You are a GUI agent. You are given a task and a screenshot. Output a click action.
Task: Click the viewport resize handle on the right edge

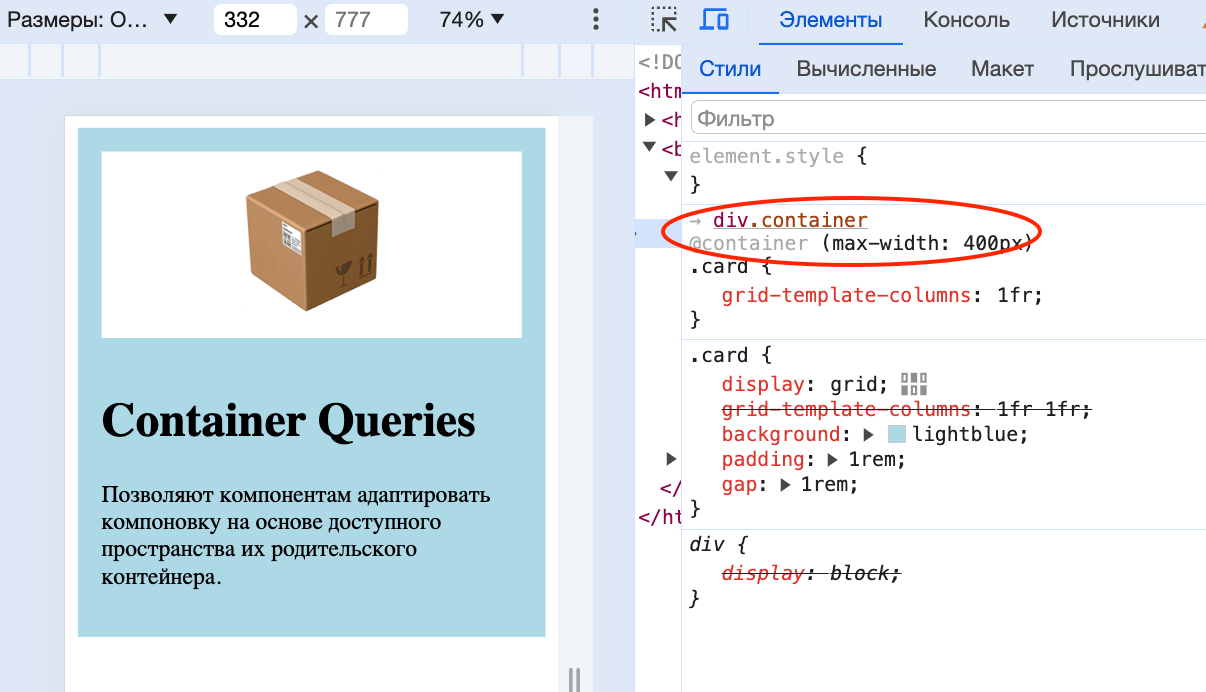coord(575,678)
